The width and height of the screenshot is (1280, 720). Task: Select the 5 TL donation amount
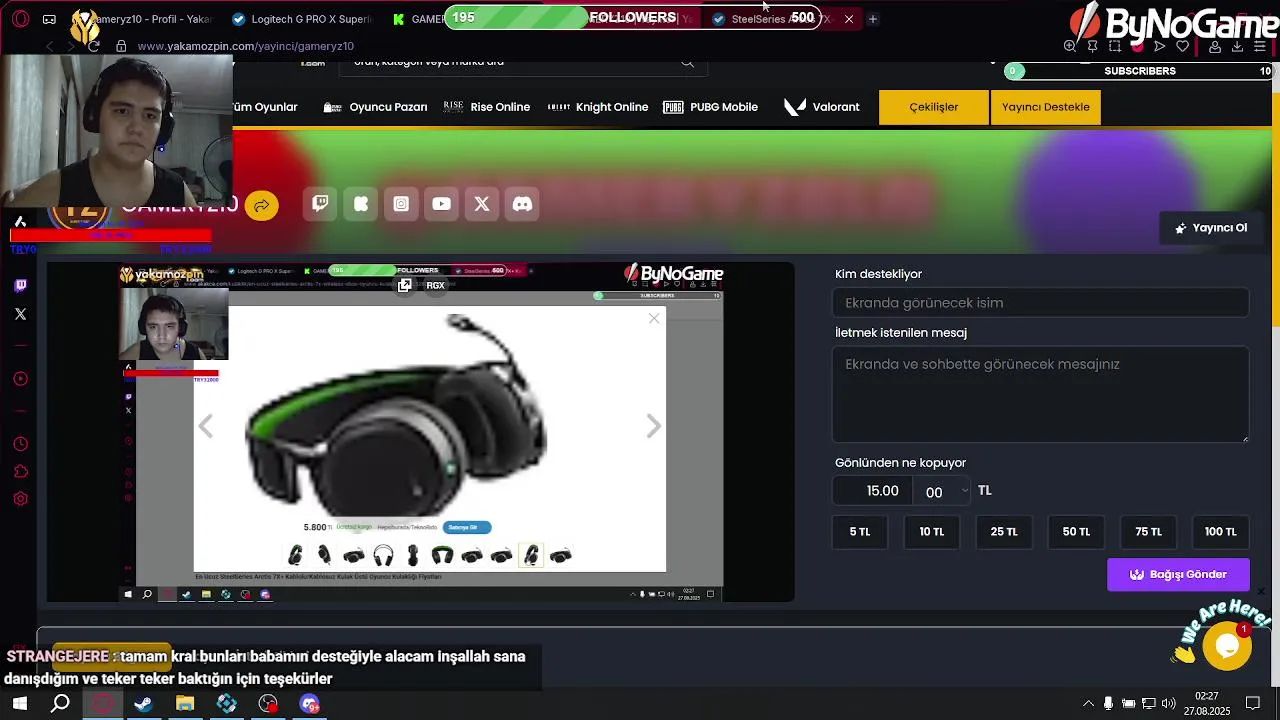click(x=860, y=532)
